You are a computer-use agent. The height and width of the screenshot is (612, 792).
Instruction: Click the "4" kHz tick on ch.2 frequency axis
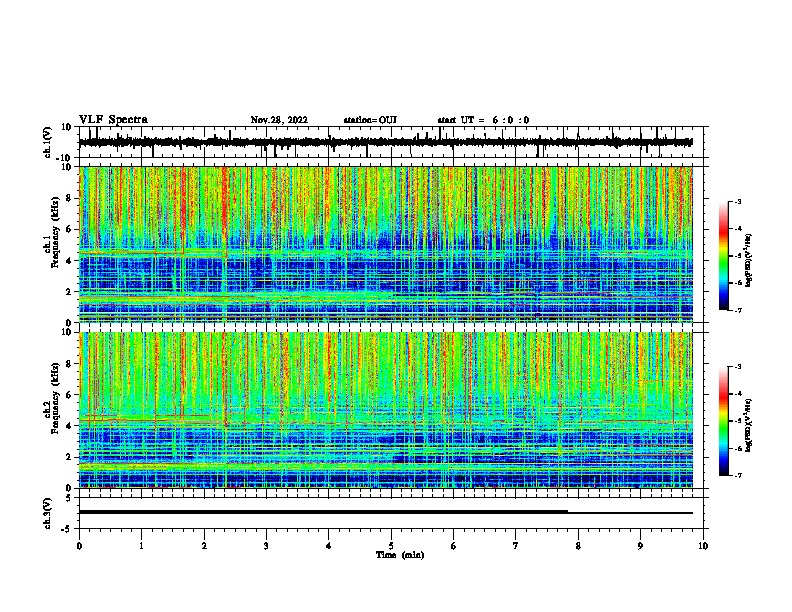[70, 426]
